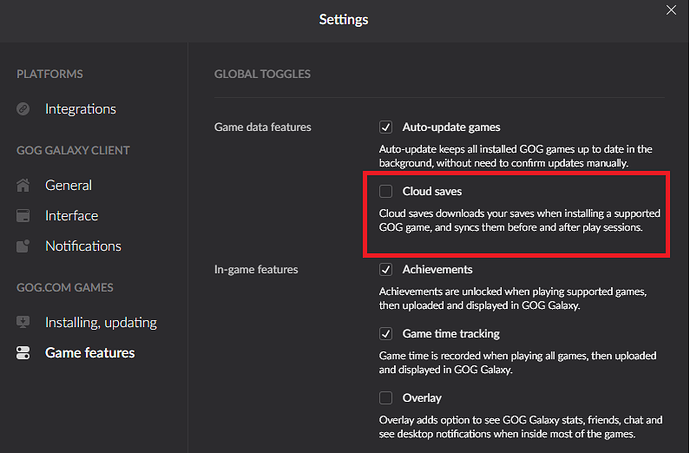Click the "Auto-update games" label text
Screen dimensions: 690x453
(x=451, y=127)
